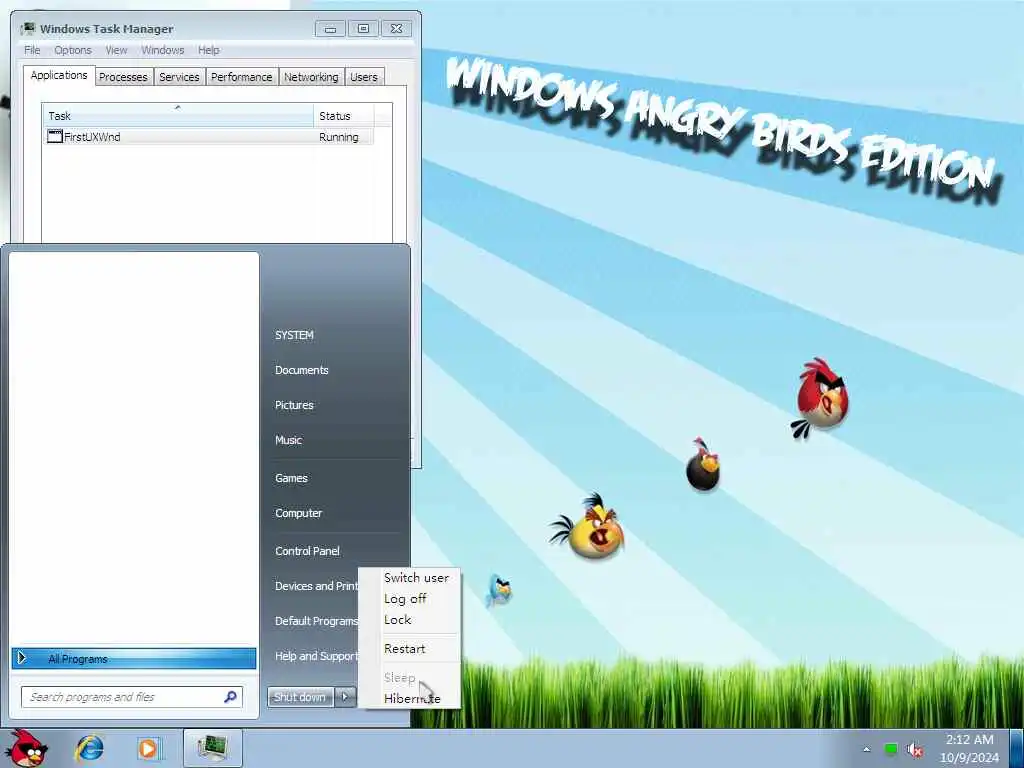This screenshot has height=768, width=1024.
Task: Show hidden tray icons arrow
Action: click(x=867, y=749)
